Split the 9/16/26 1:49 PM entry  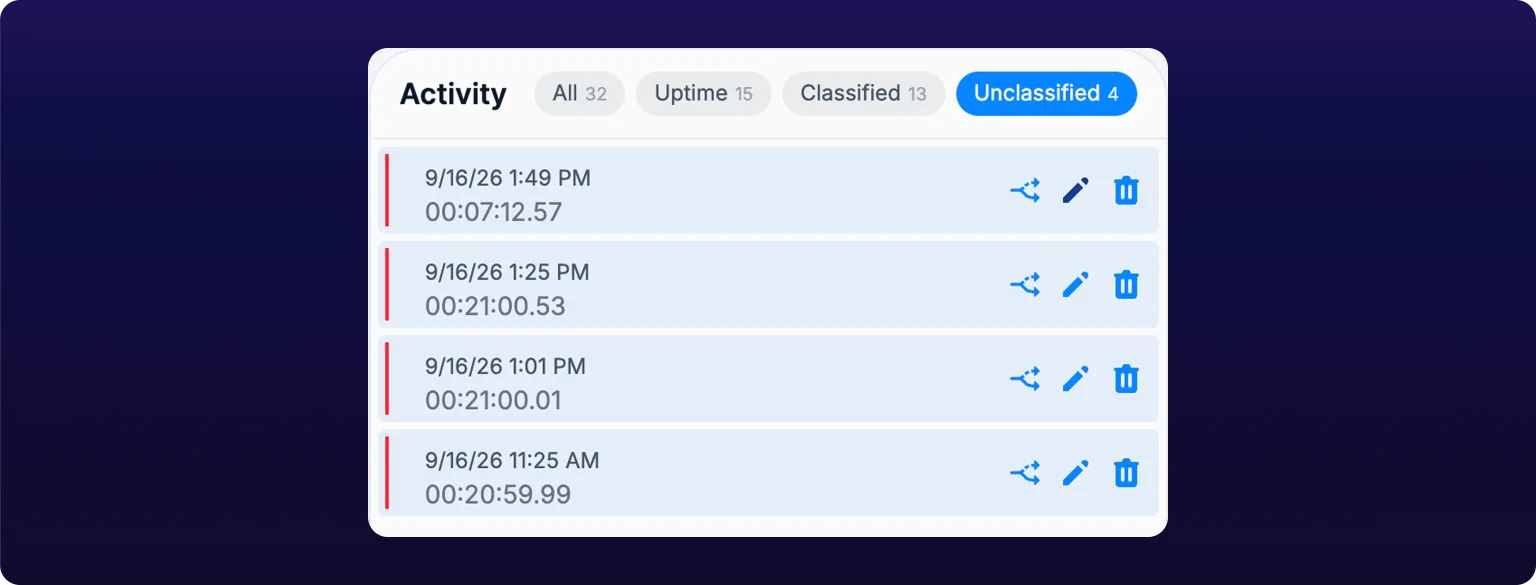1025,190
